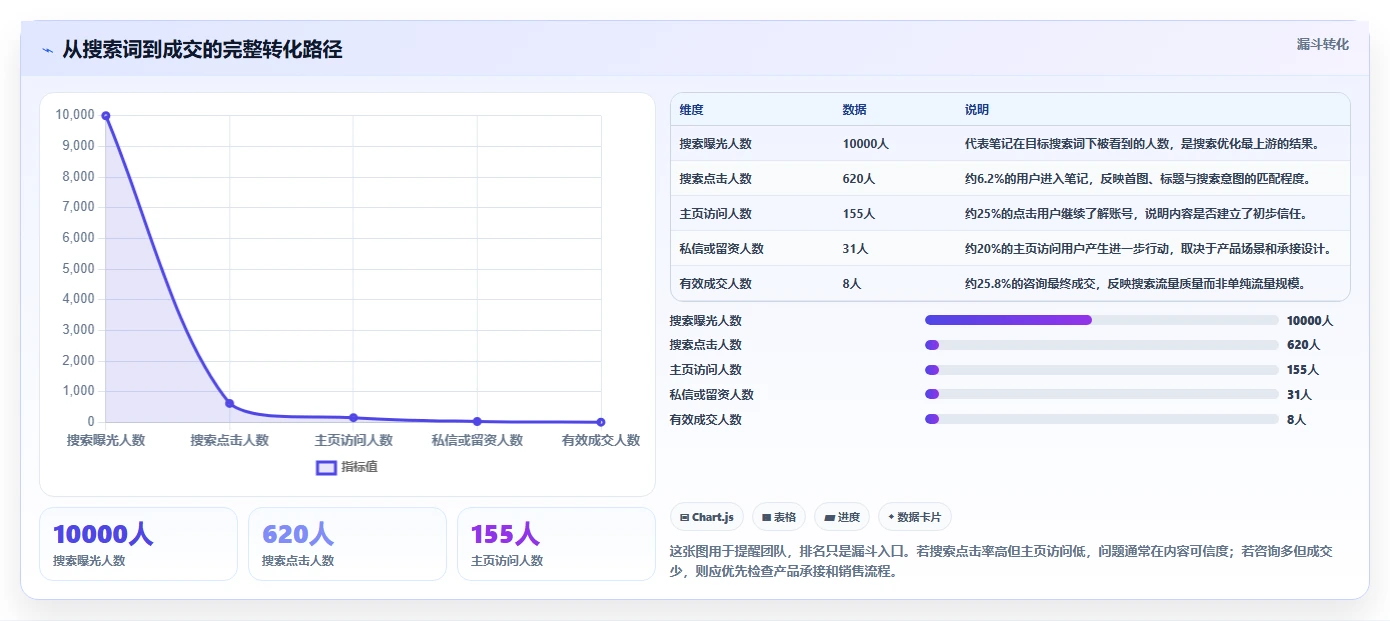Viewport: 1390px width, 621px height.
Task: Click the chart data point at 私信或留资人数
Action: [x=477, y=421]
